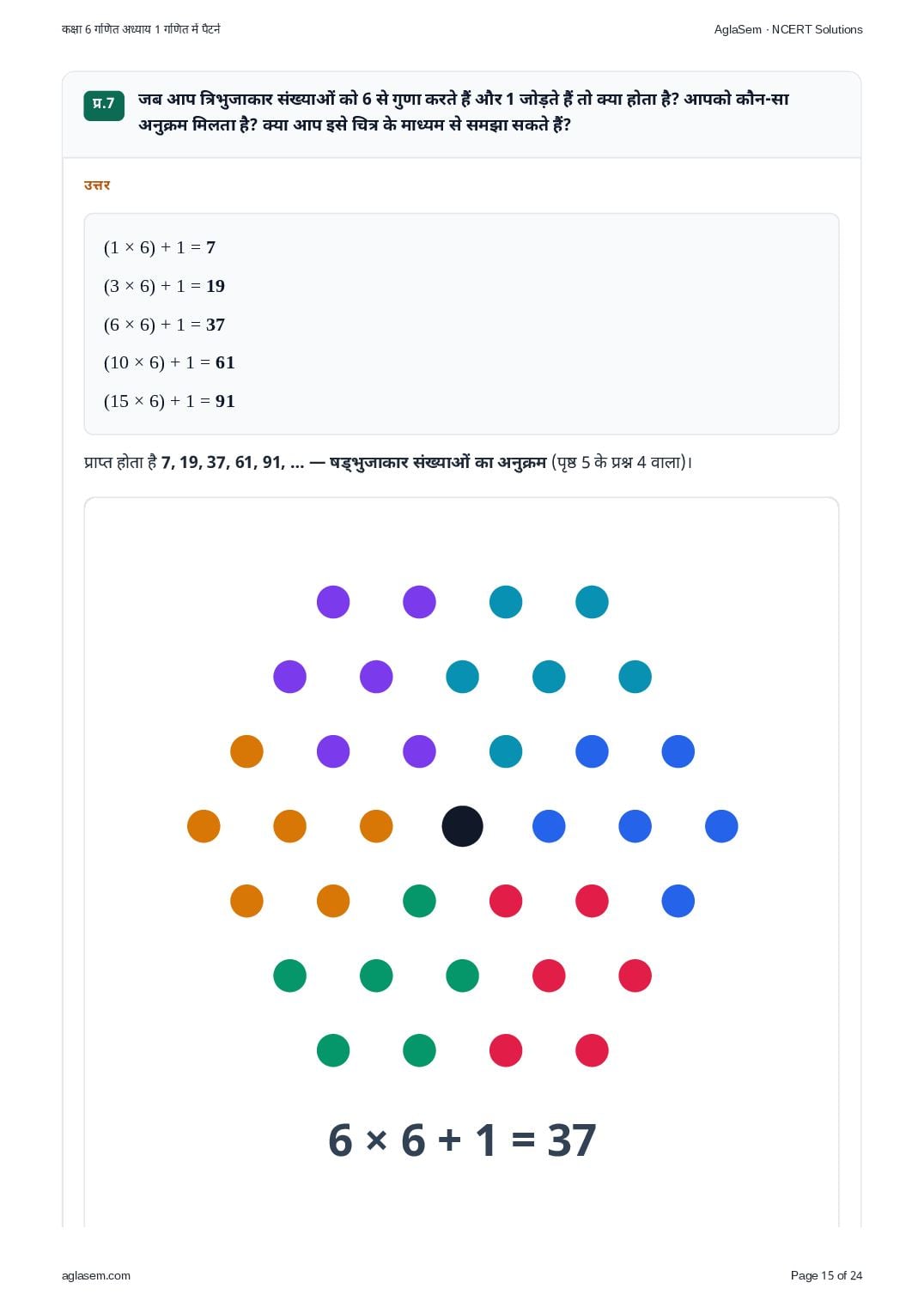Click the leftmost orange dot in the middle row
Viewport: 924px width, 1307px height.
tap(204, 826)
